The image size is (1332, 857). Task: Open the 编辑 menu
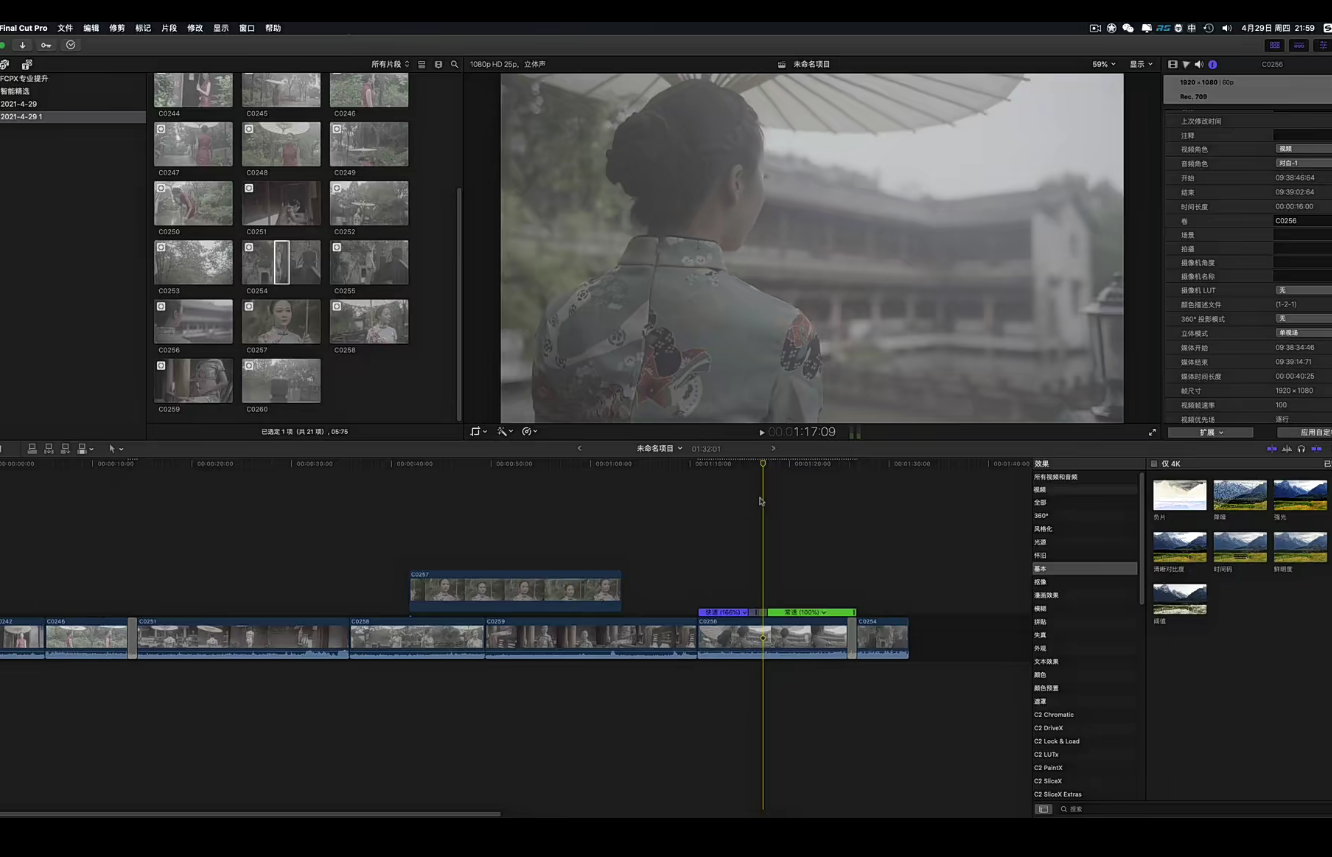click(91, 28)
